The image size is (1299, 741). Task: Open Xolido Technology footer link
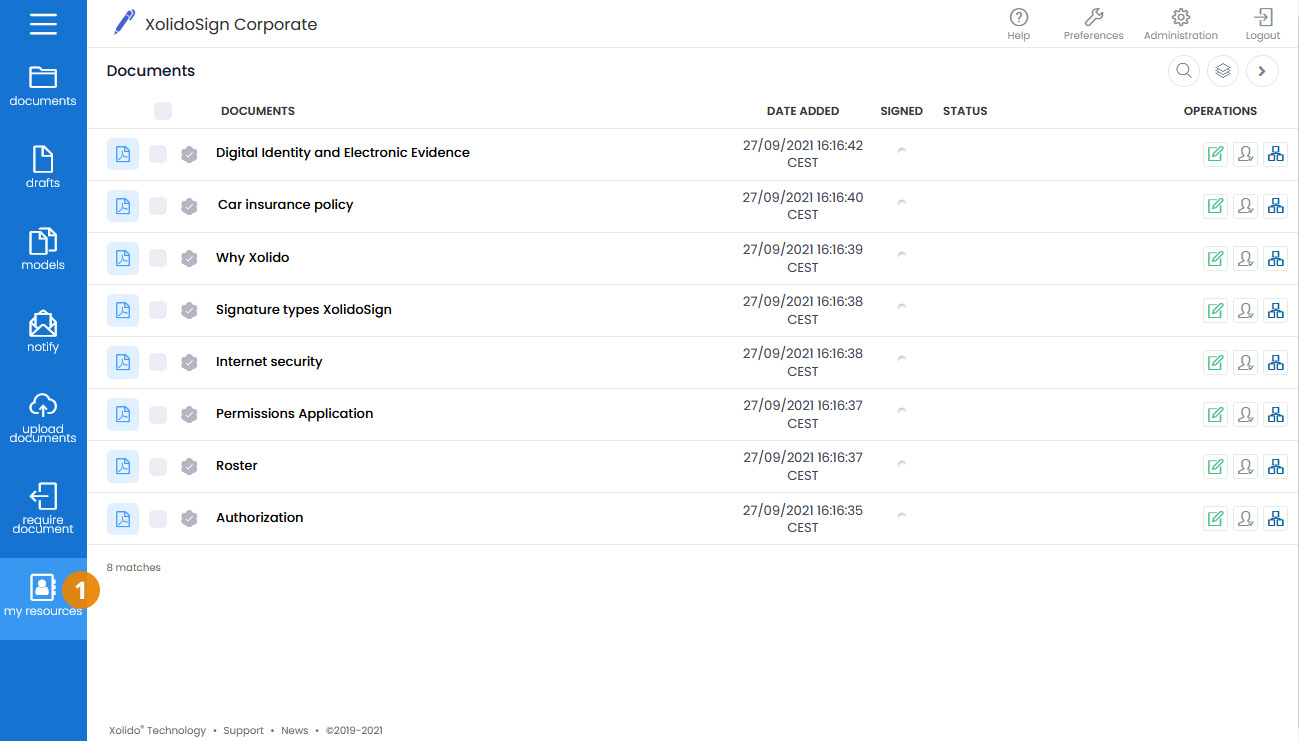(x=157, y=731)
